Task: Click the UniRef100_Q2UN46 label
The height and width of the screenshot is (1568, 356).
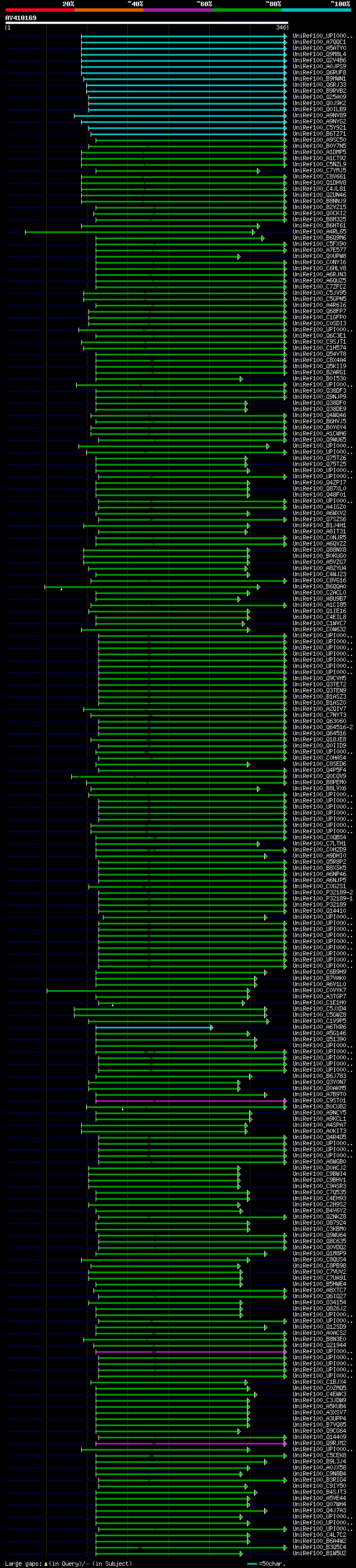Action: point(319,195)
